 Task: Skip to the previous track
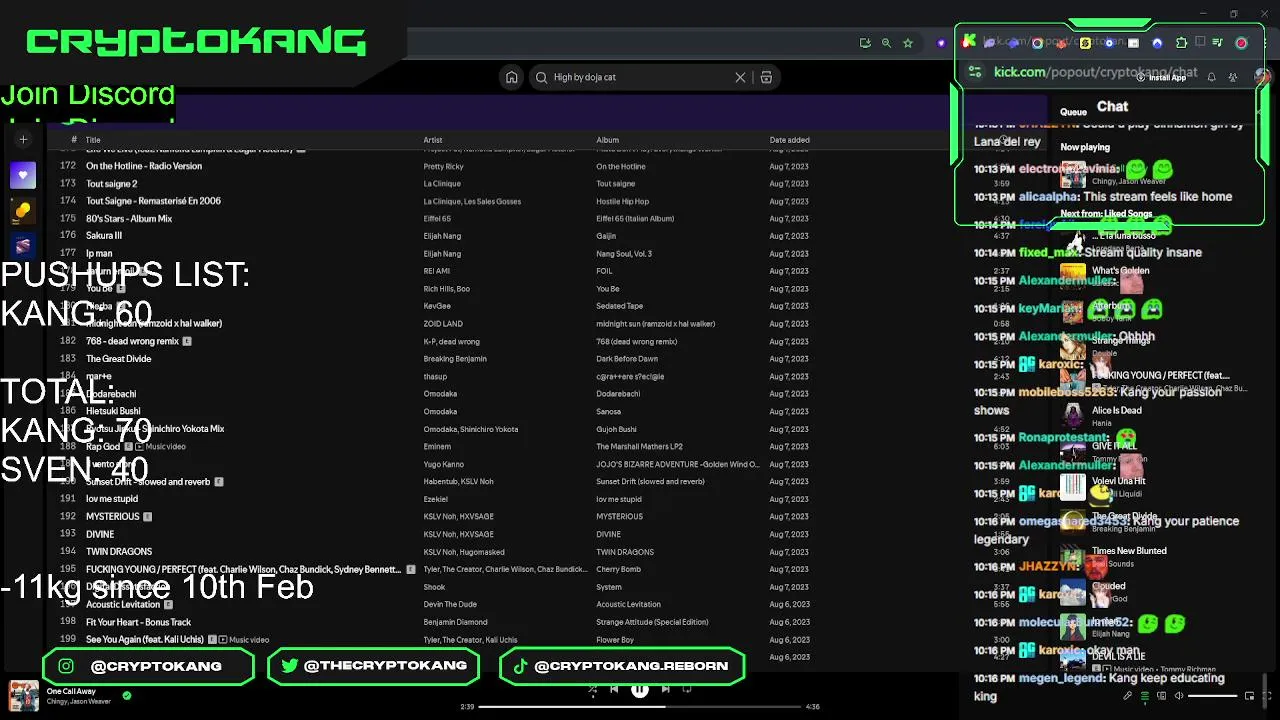click(x=614, y=689)
